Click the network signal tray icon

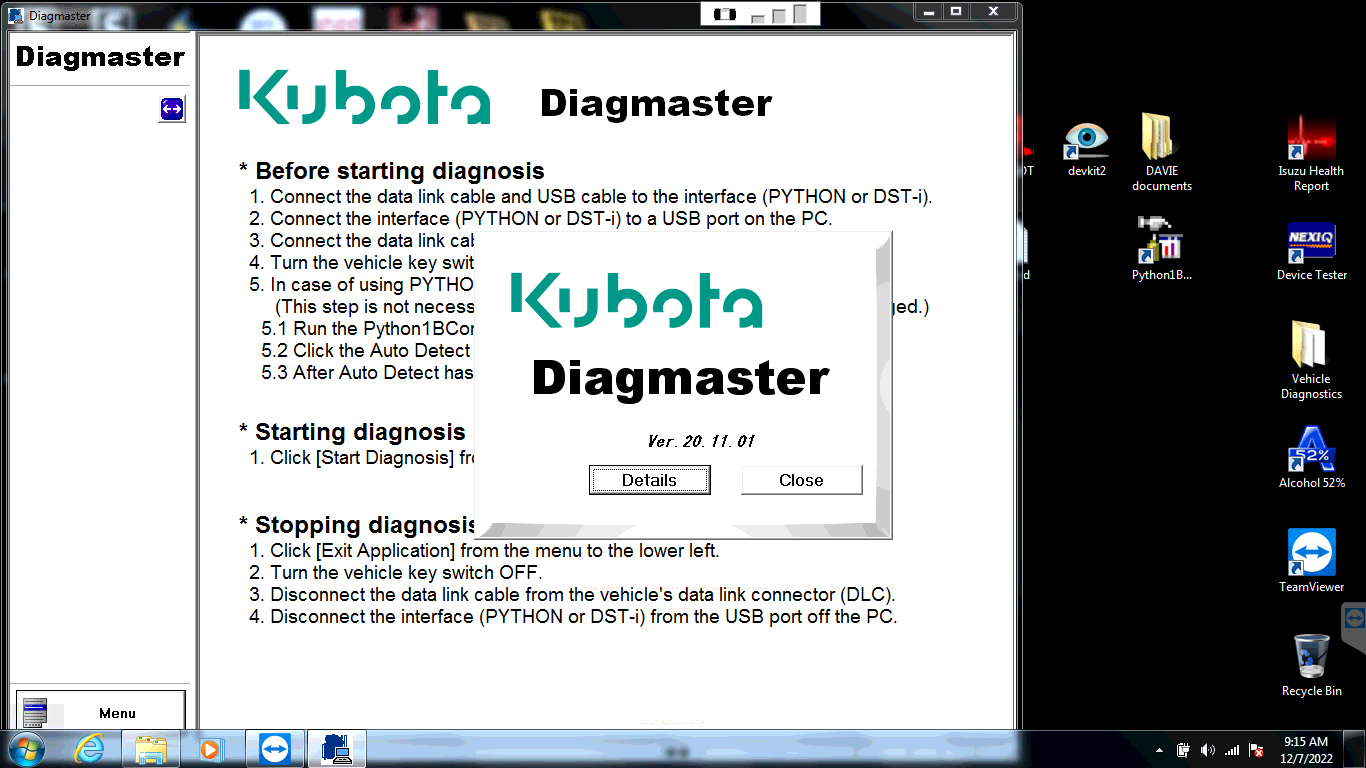1232,750
